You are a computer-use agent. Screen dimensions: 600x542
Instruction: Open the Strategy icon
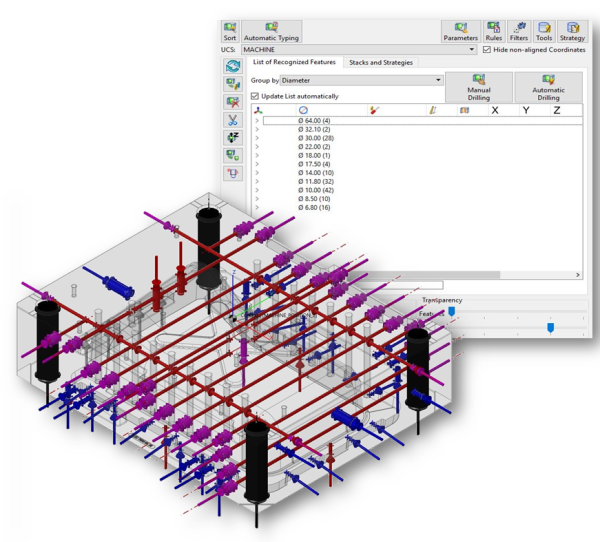point(573,29)
